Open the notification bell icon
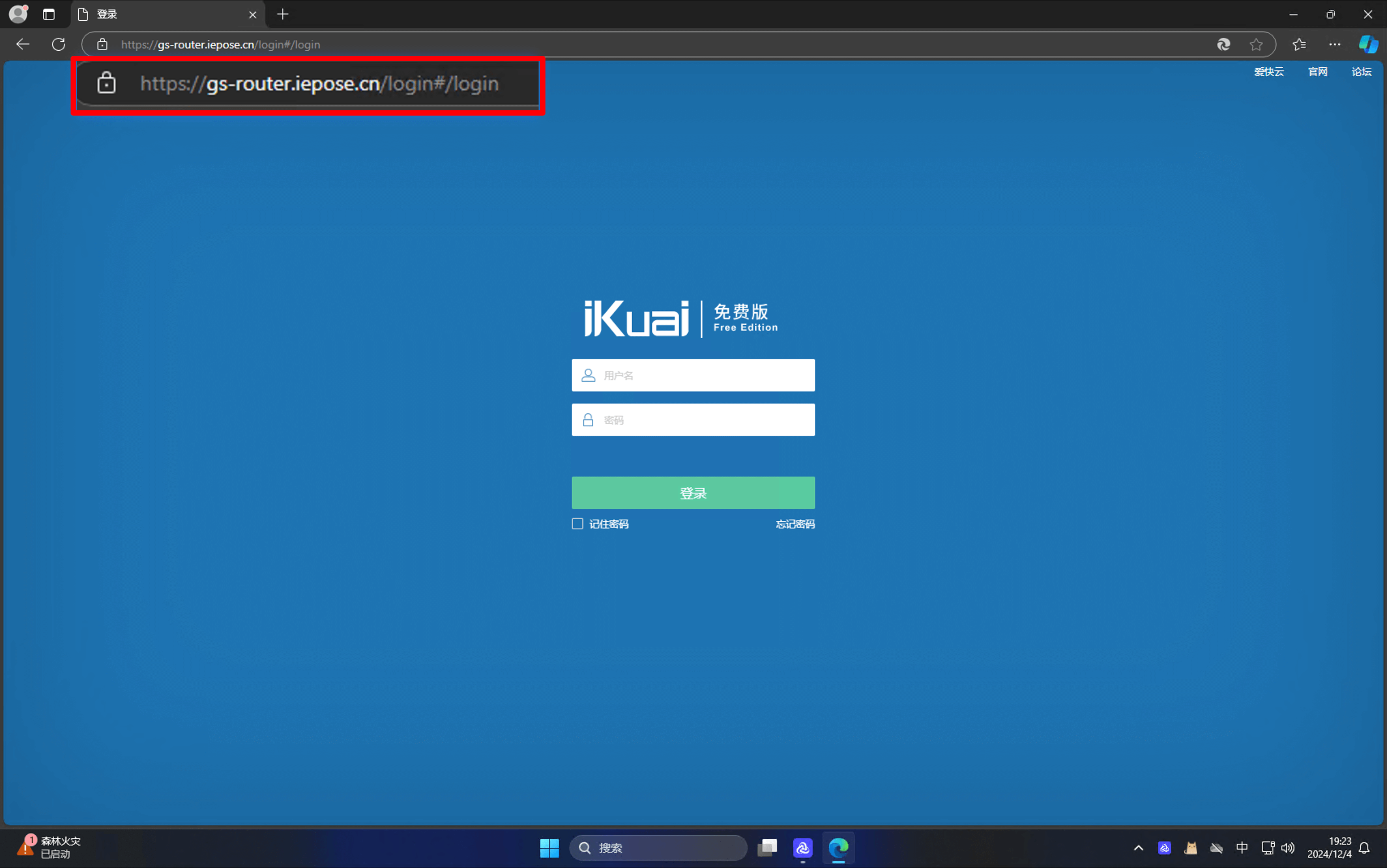The width and height of the screenshot is (1387, 868). click(1365, 848)
